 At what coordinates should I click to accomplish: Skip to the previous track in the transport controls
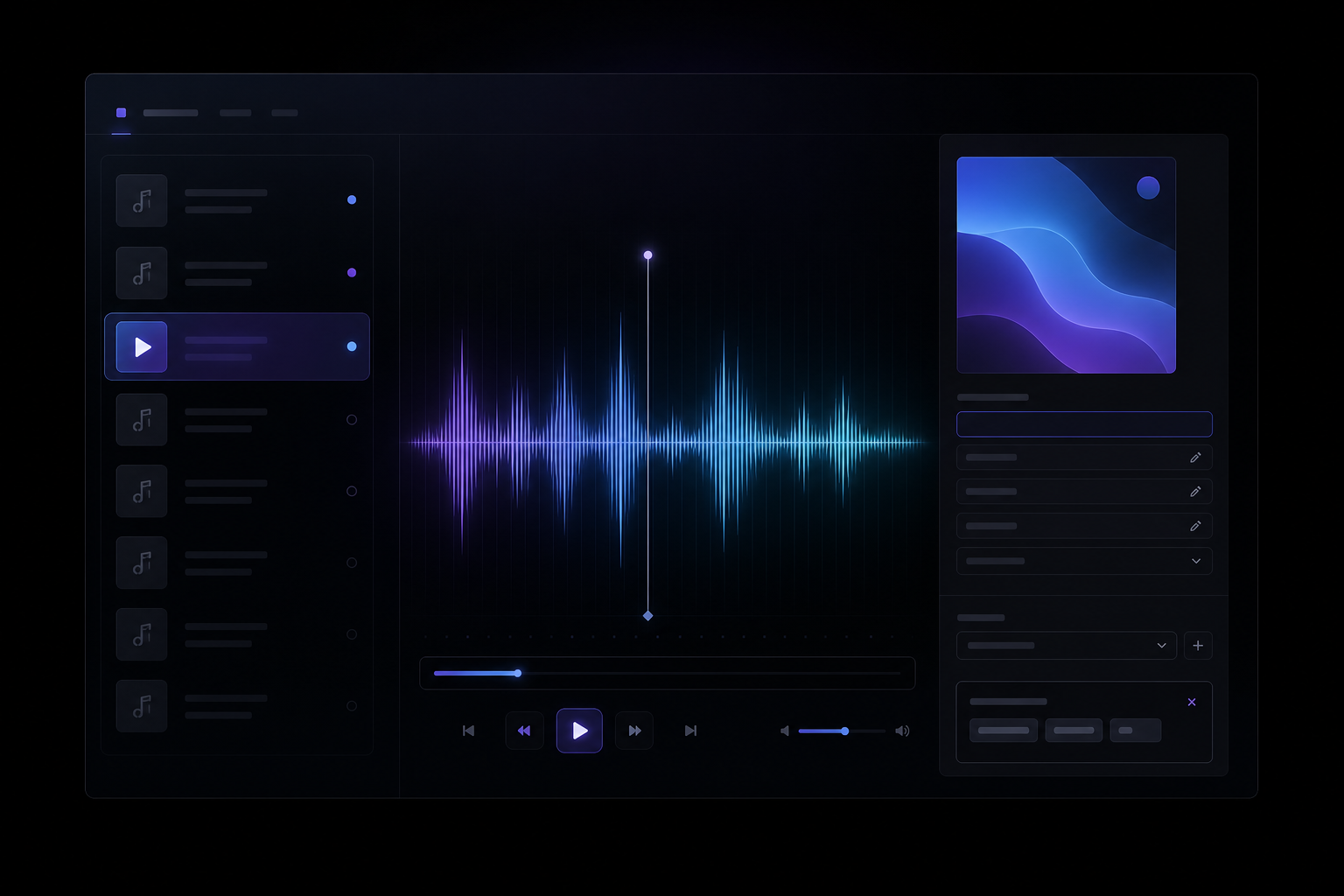click(x=468, y=731)
